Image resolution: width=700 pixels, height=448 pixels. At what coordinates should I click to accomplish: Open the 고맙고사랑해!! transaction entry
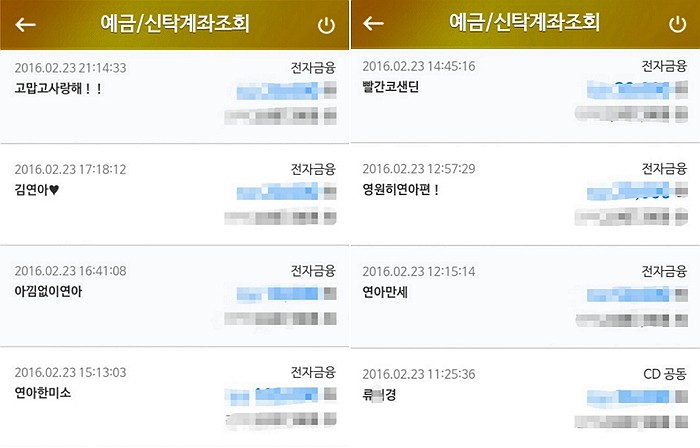(x=59, y=88)
